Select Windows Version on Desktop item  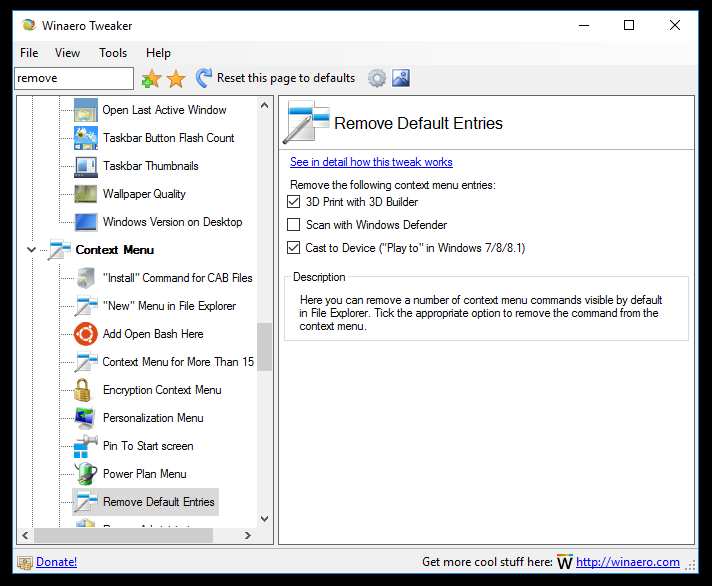(x=173, y=222)
